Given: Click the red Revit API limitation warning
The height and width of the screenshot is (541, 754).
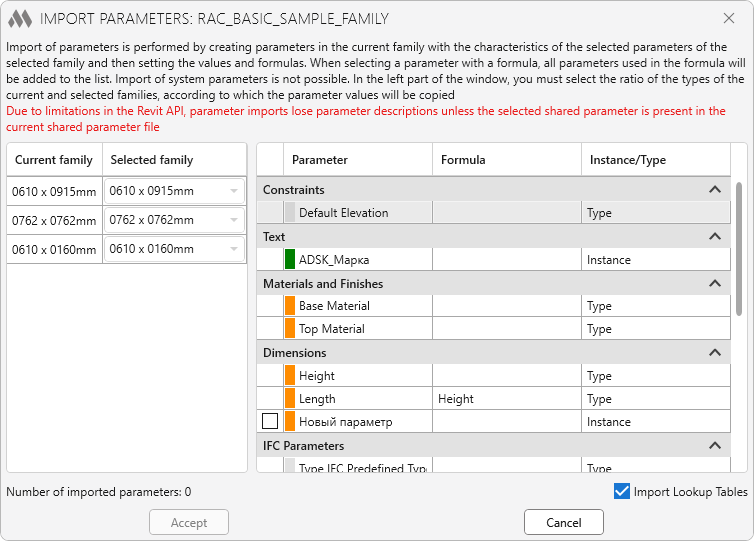Looking at the screenshot, I should [365, 119].
